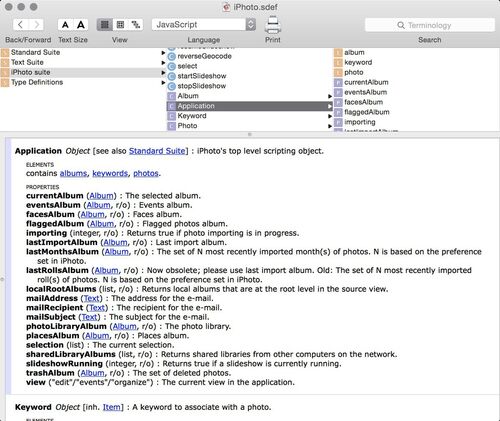Select the currentAlbum property icon

[x=338, y=83]
